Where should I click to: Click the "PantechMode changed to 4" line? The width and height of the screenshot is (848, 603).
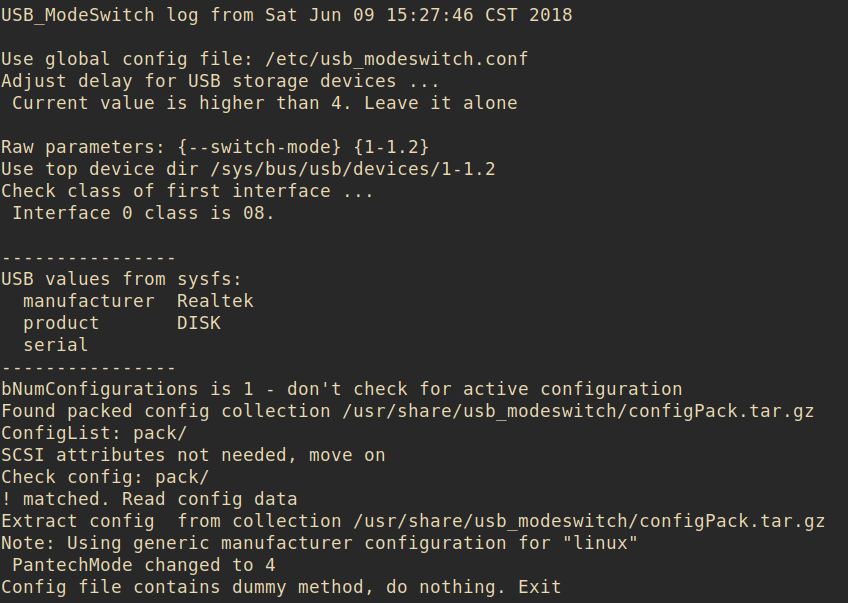click(x=143, y=565)
